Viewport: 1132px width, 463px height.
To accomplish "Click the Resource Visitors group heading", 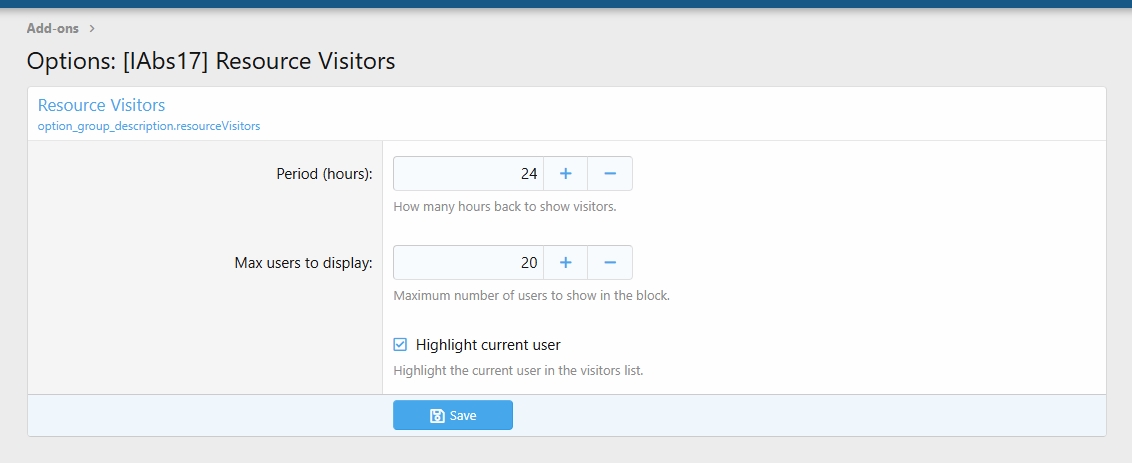I will pos(101,105).
